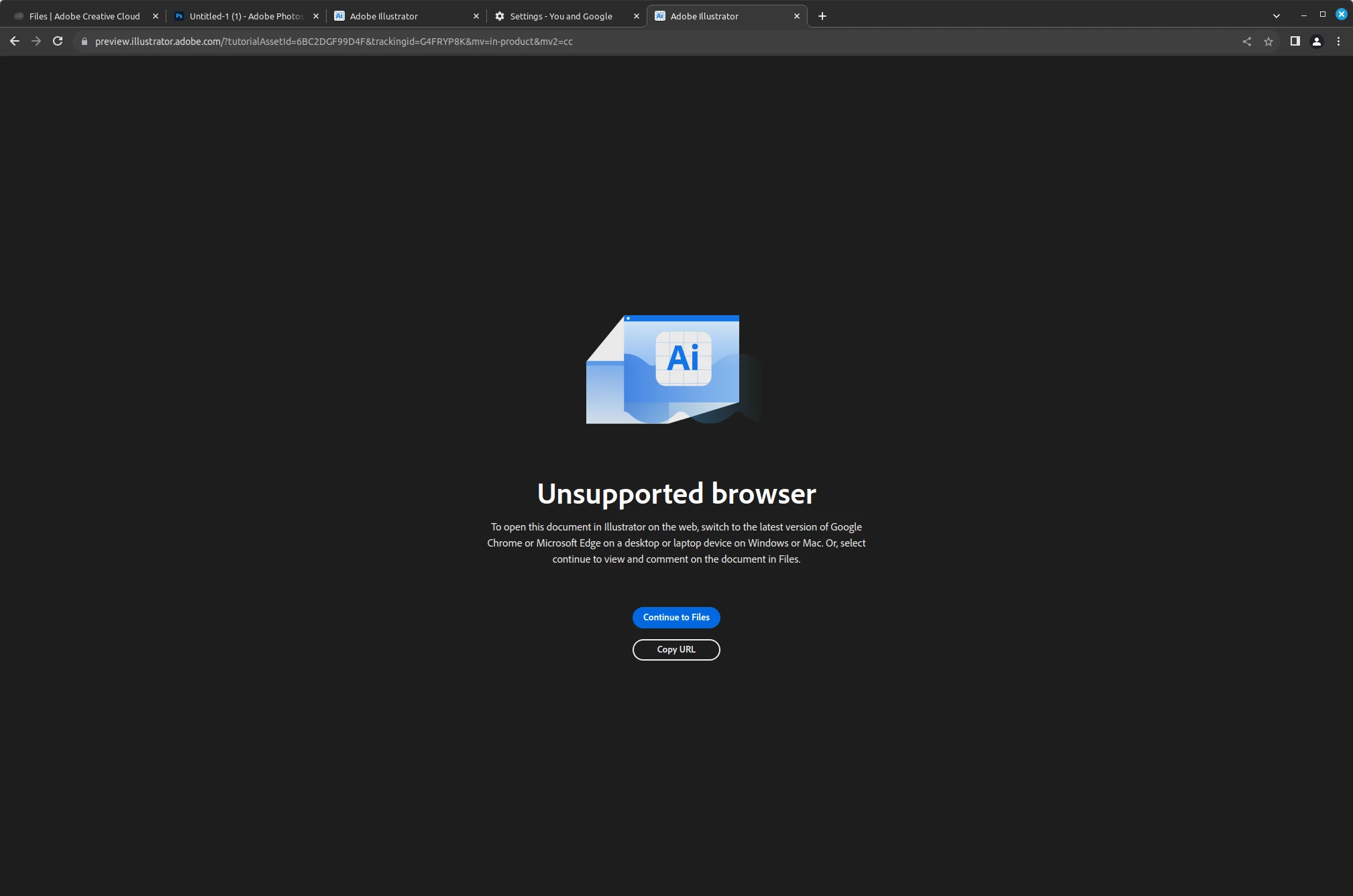Open the profile avatar menu
The image size is (1353, 896).
(1317, 42)
